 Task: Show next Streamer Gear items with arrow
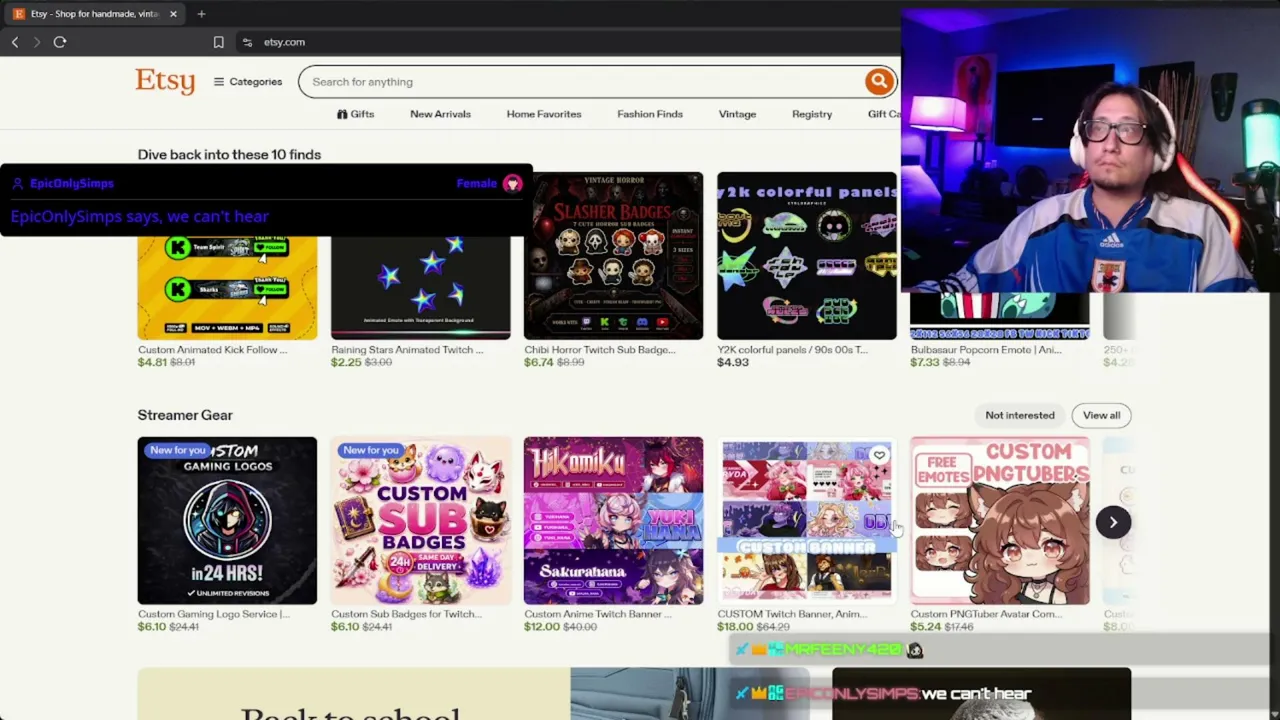[1113, 522]
